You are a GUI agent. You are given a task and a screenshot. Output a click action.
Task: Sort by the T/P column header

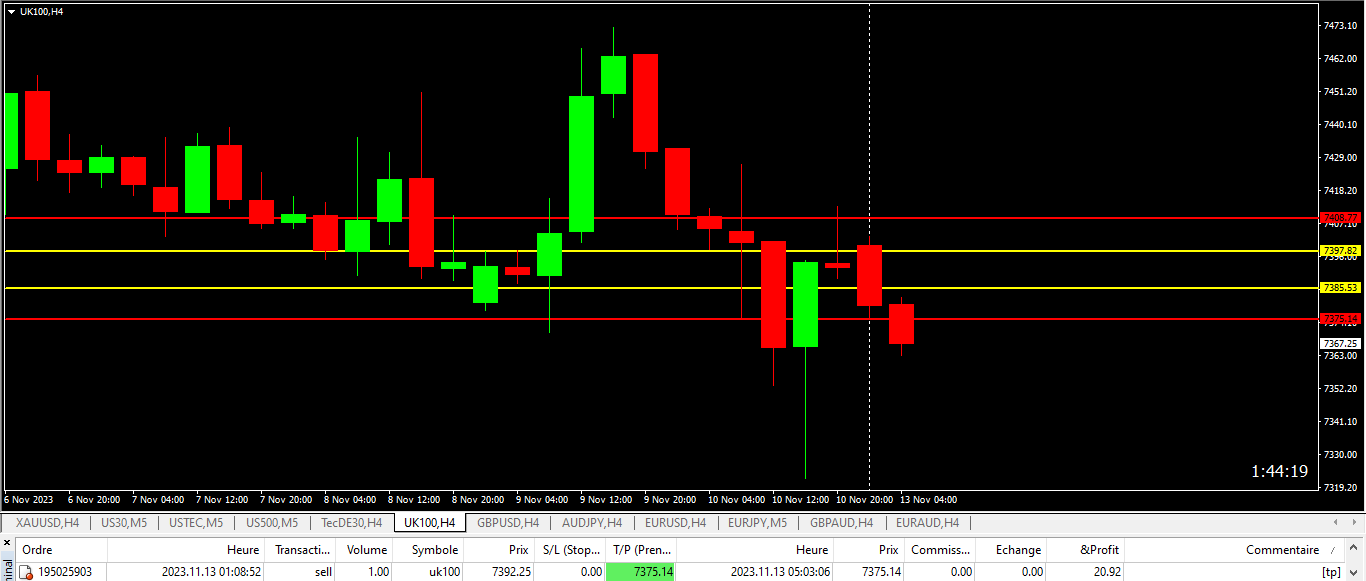[641, 549]
